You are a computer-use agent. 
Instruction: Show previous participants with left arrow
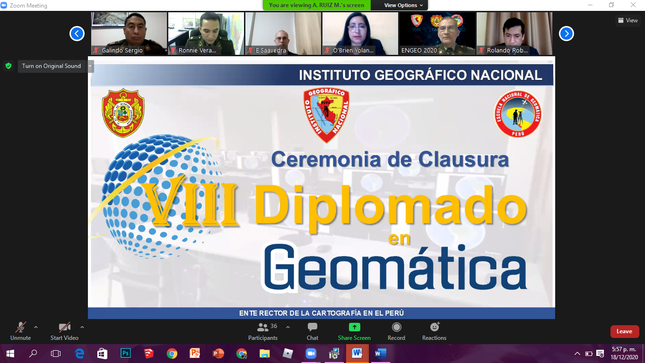(77, 33)
